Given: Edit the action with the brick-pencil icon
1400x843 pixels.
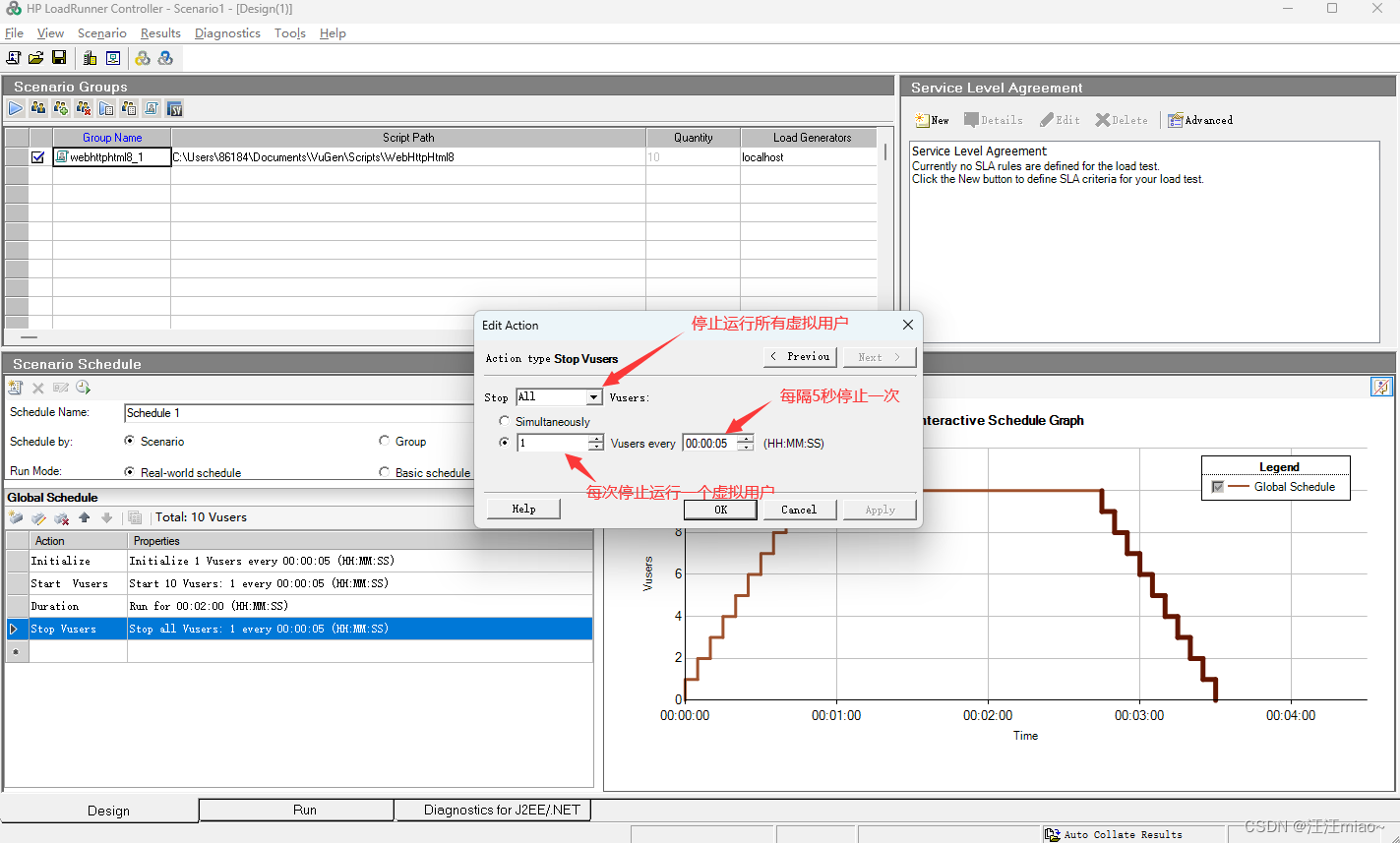Looking at the screenshot, I should tap(38, 517).
